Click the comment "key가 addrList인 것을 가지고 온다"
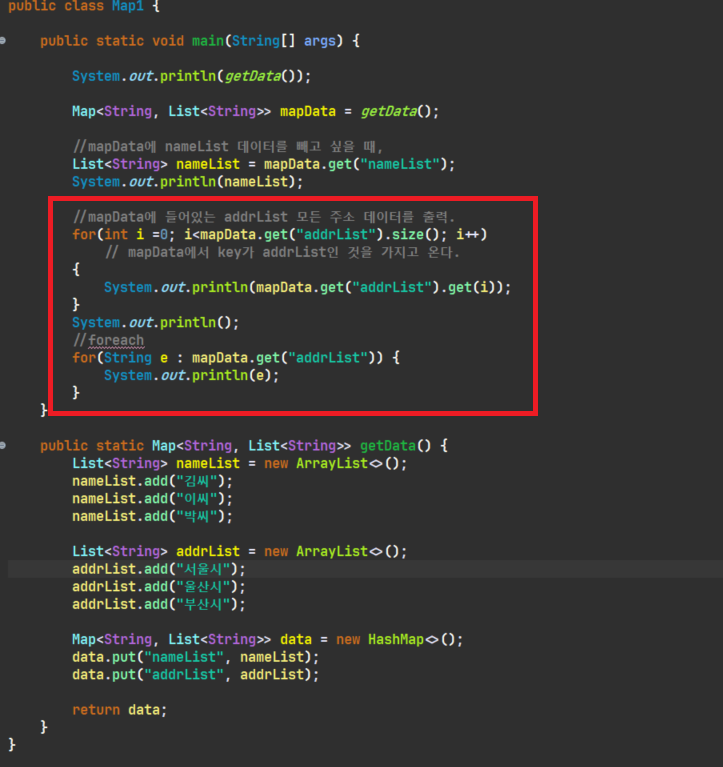Viewport: 723px width, 767px height. click(282, 252)
